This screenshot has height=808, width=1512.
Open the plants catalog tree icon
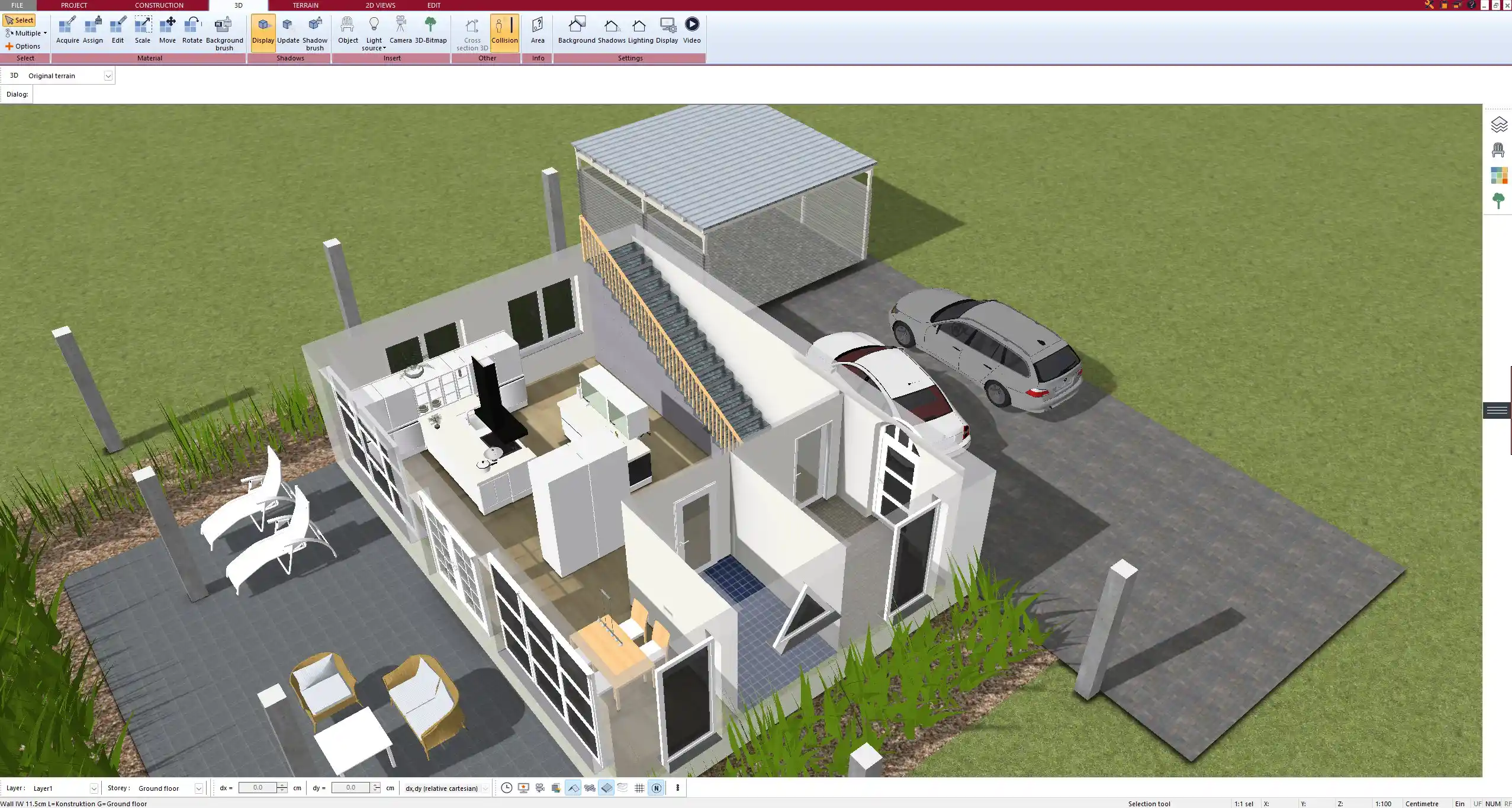point(1498,201)
